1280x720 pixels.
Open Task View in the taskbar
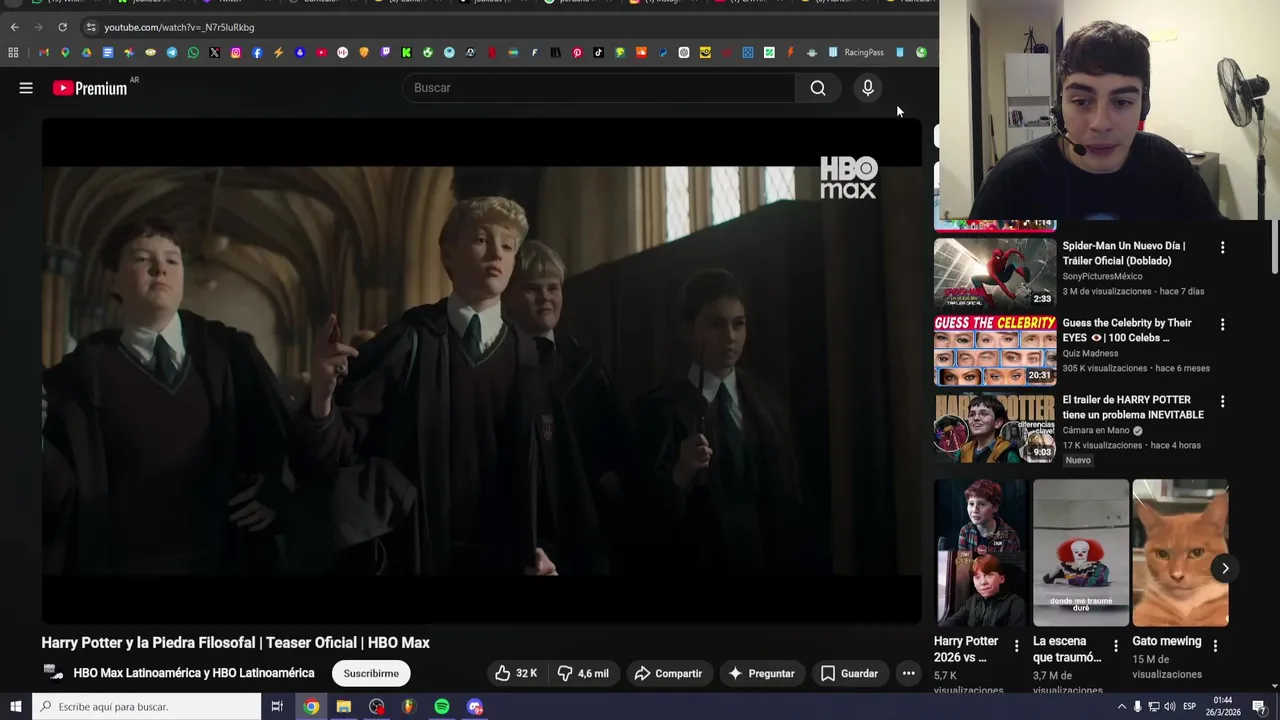coord(277,706)
